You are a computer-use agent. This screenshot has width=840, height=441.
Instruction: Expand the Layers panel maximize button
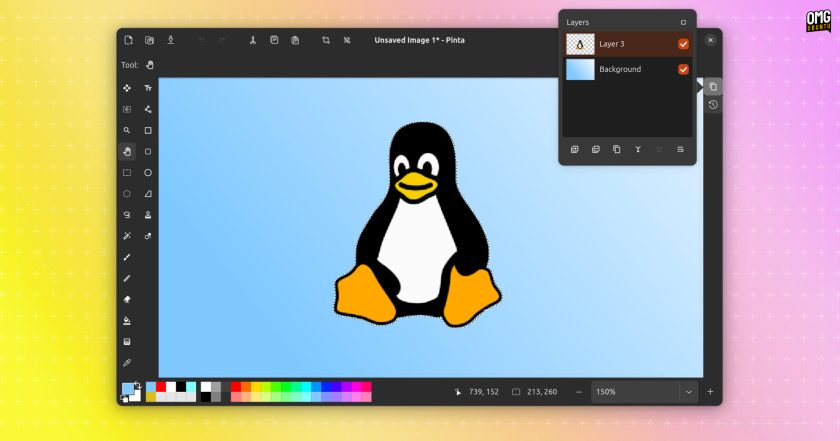click(683, 23)
